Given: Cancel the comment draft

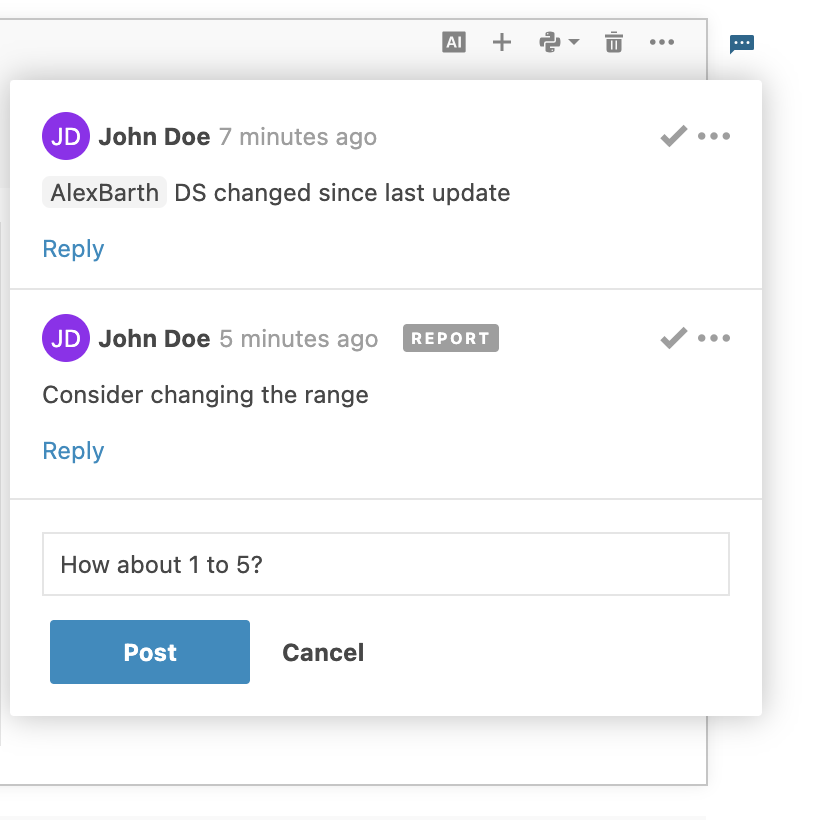Looking at the screenshot, I should [x=322, y=652].
